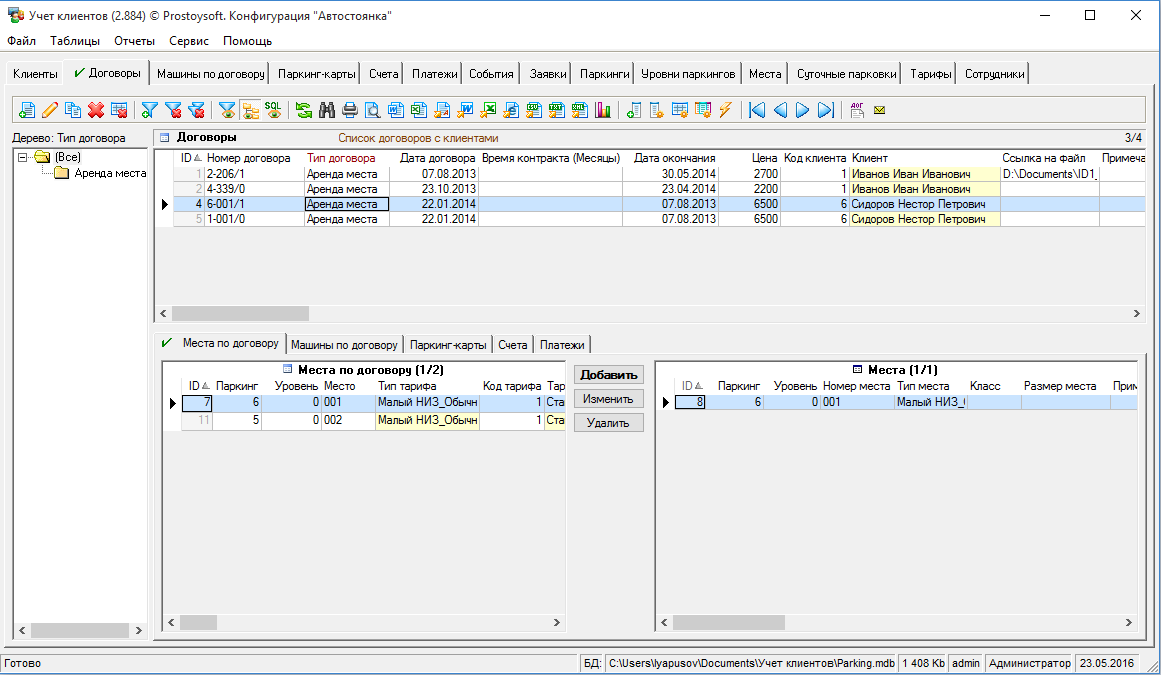
Task: Click the bar chart icon
Action: click(x=603, y=110)
